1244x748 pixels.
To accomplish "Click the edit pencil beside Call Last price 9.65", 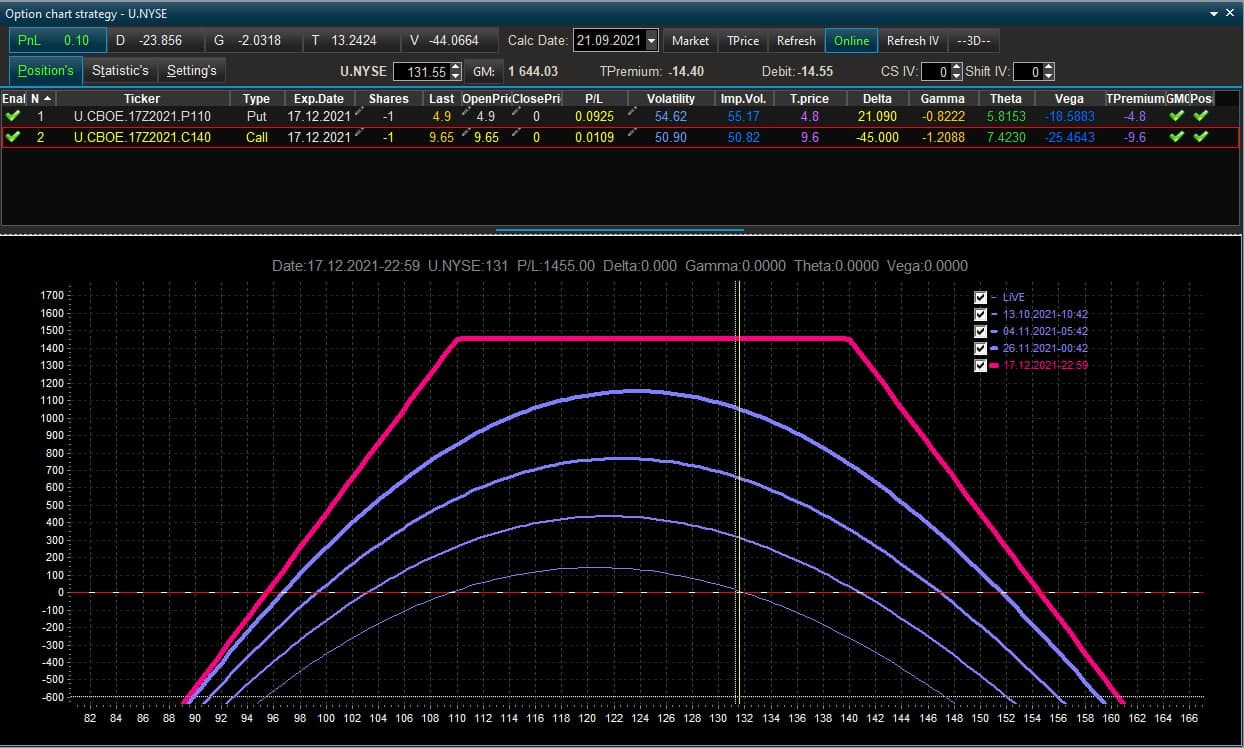I will 466,132.
